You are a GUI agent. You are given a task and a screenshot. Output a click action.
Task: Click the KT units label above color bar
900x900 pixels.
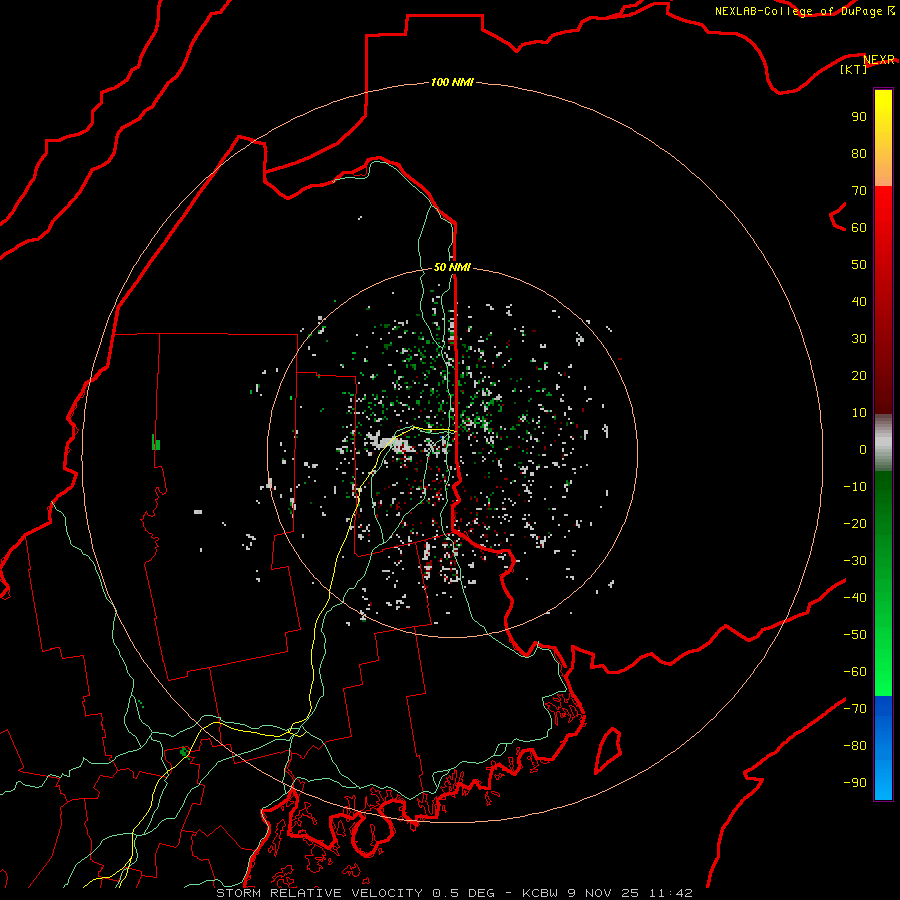854,69
